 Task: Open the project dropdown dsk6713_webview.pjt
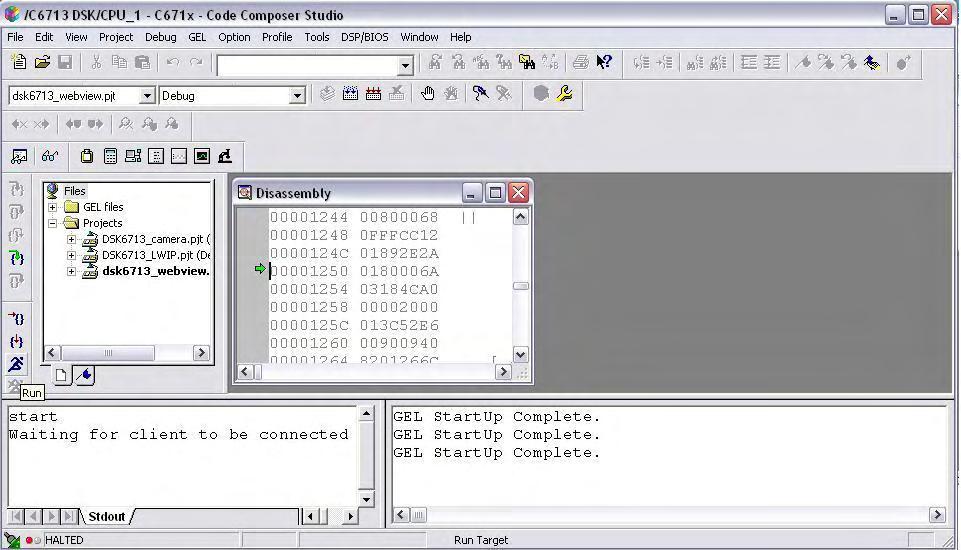(147, 96)
